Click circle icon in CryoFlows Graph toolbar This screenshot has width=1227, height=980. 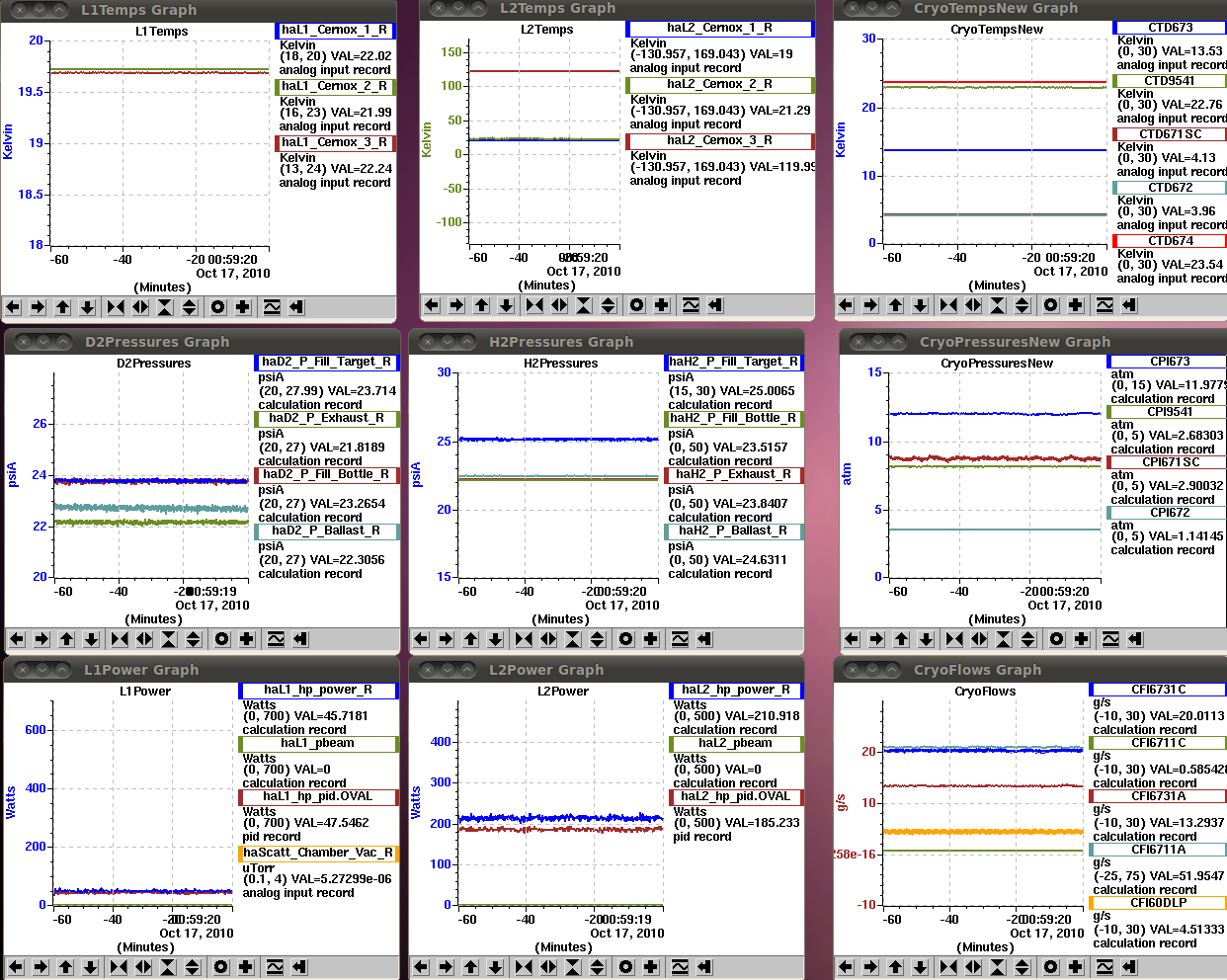[x=1051, y=967]
